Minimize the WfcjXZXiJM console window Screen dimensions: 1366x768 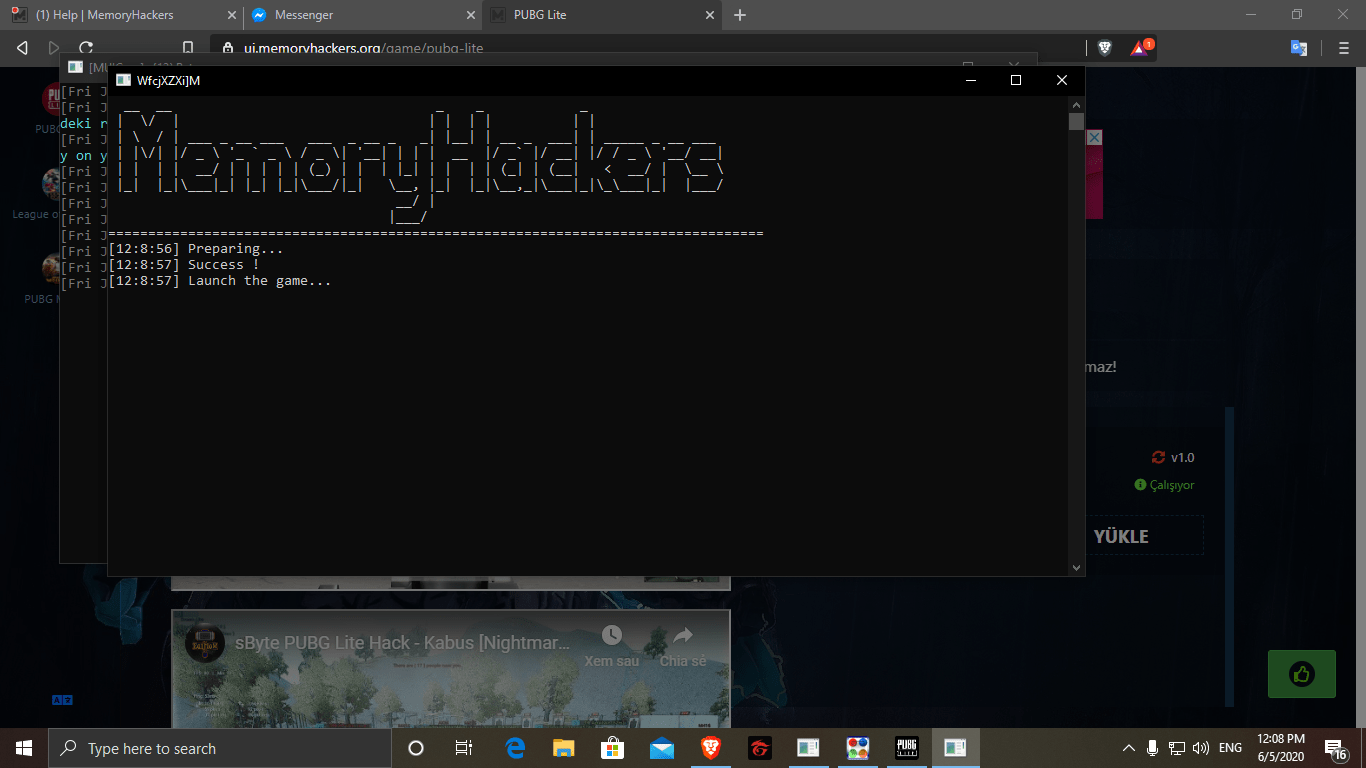pyautogui.click(x=969, y=80)
